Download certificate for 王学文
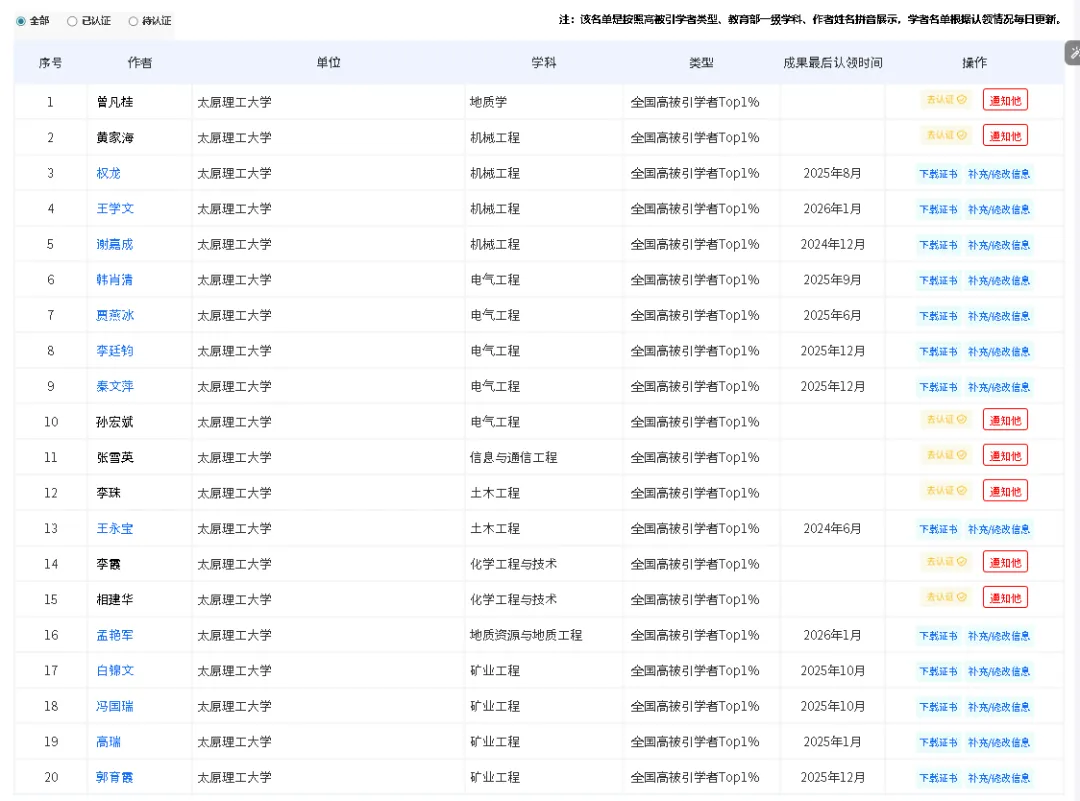This screenshot has height=801, width=1080. coord(938,209)
